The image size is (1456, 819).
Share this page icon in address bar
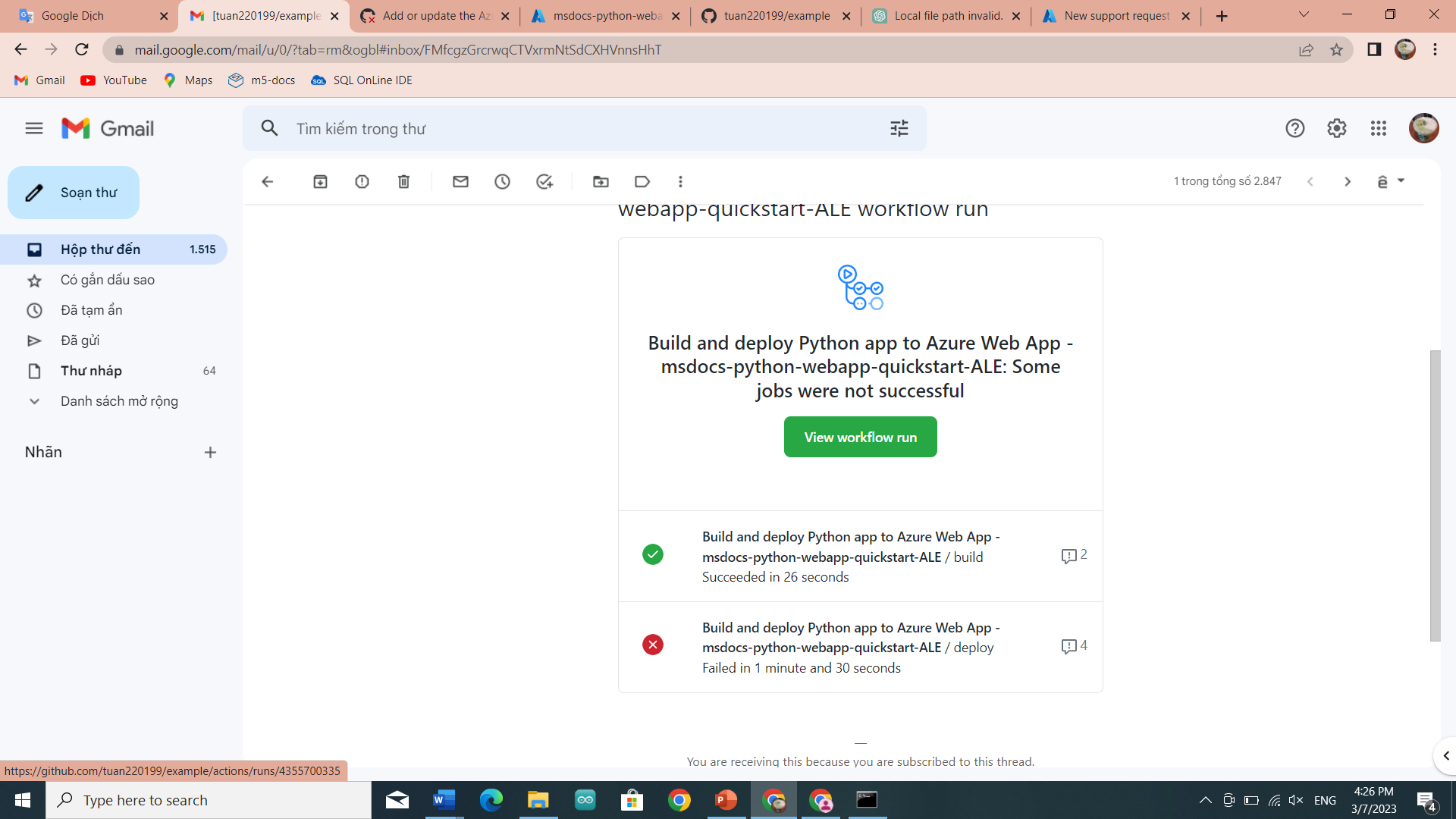(1306, 50)
